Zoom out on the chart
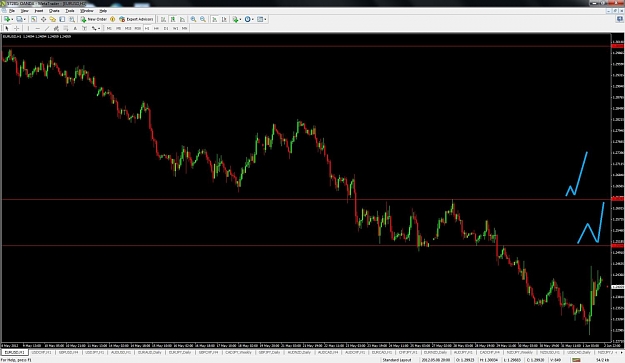The width and height of the screenshot is (625, 363). point(203,19)
